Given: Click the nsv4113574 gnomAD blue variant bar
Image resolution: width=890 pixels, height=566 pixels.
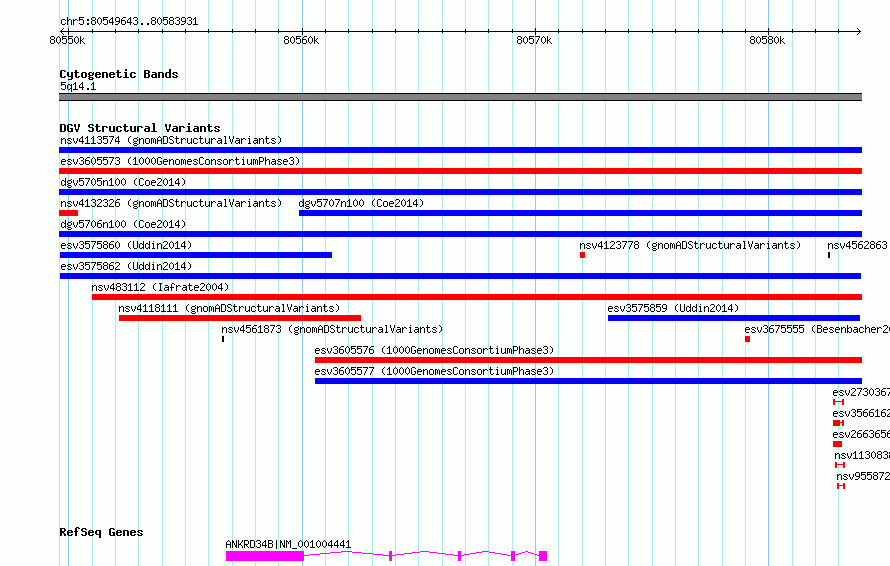Looking at the screenshot, I should [460, 150].
